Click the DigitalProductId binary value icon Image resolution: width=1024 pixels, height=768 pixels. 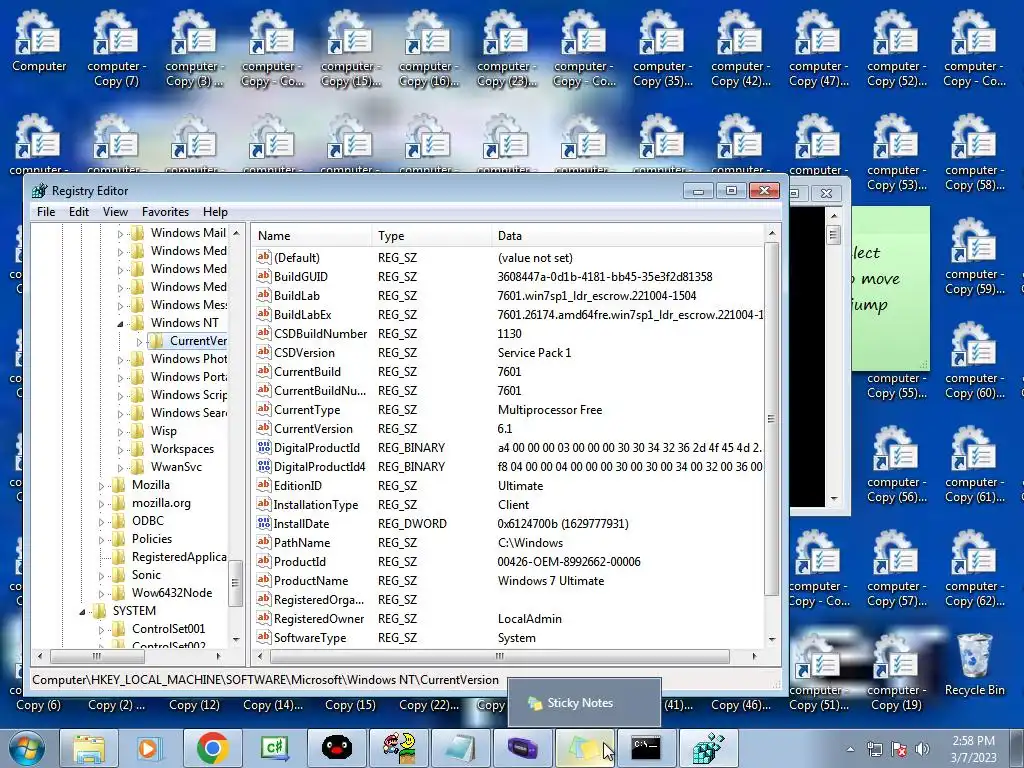click(x=264, y=447)
